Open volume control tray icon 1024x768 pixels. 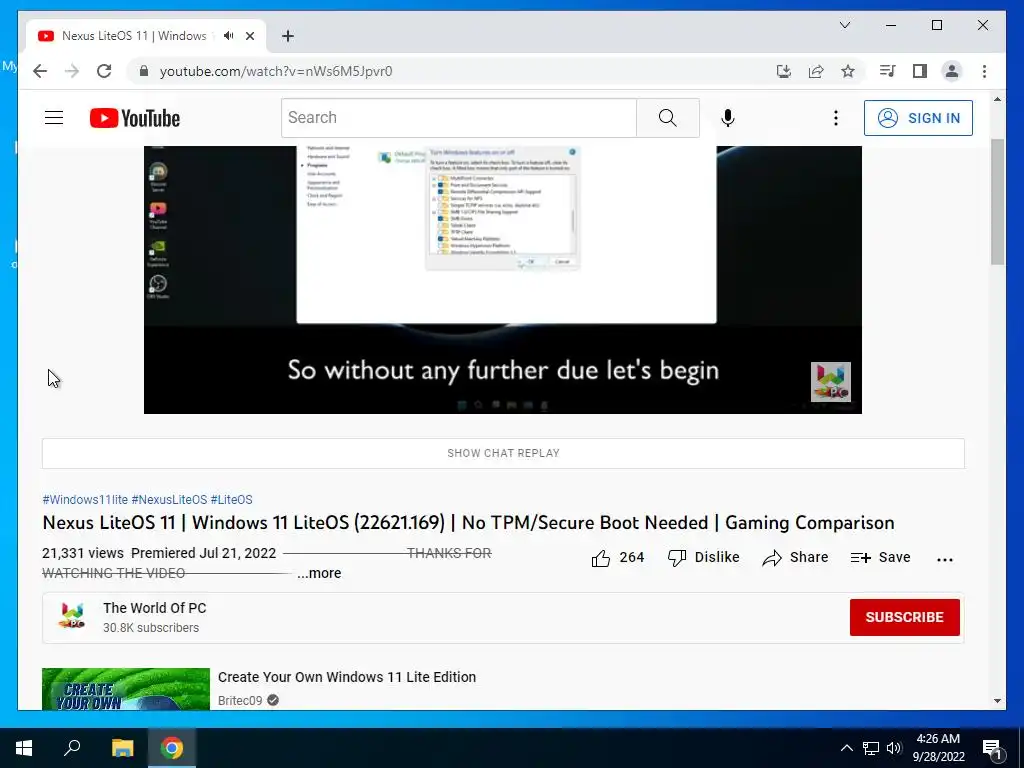click(x=894, y=748)
